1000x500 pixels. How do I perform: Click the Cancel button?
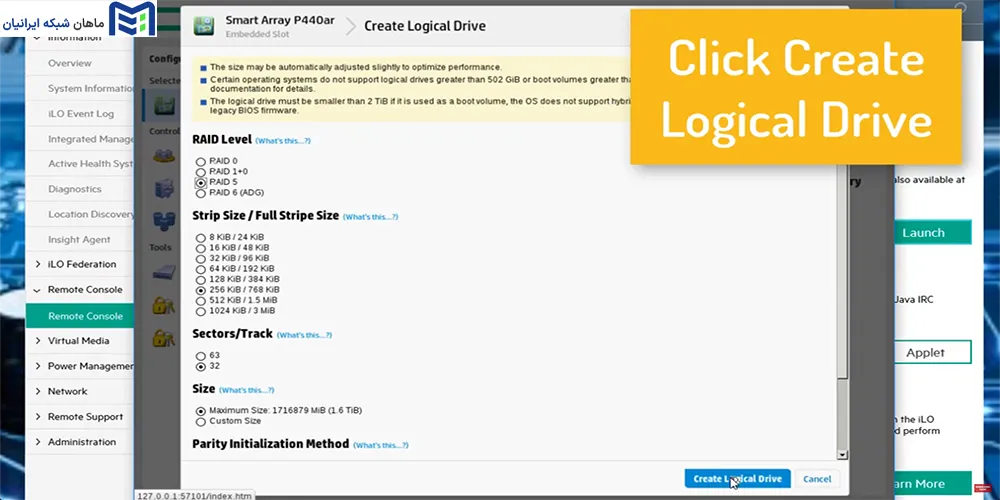click(x=817, y=479)
